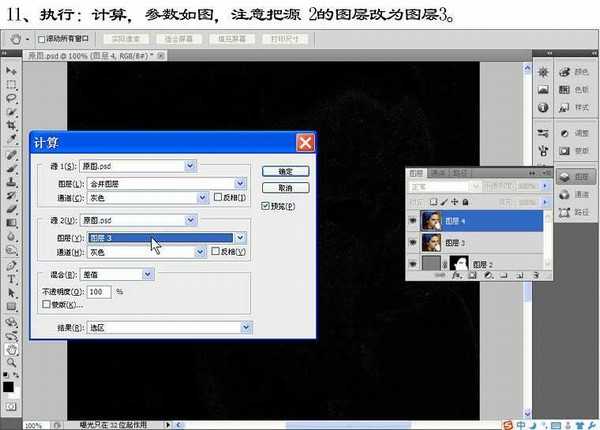
Task: Toggle the 预览 (Preview) checkbox
Action: click(265, 207)
